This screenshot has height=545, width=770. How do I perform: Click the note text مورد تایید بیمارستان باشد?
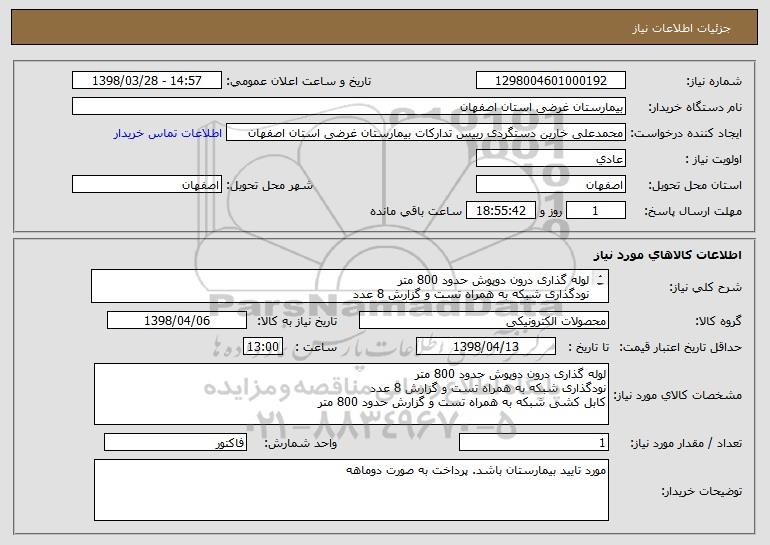click(x=540, y=471)
